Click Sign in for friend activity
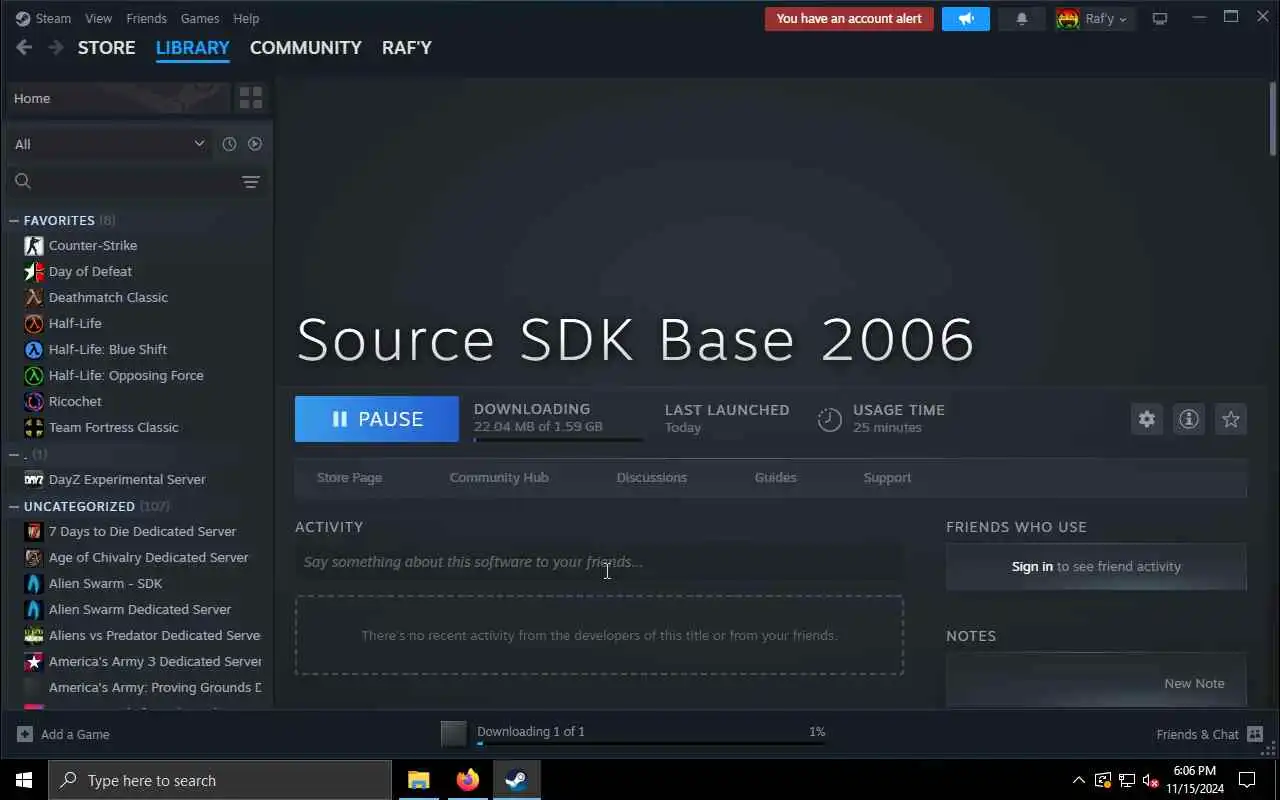This screenshot has width=1280, height=800. tap(1032, 566)
